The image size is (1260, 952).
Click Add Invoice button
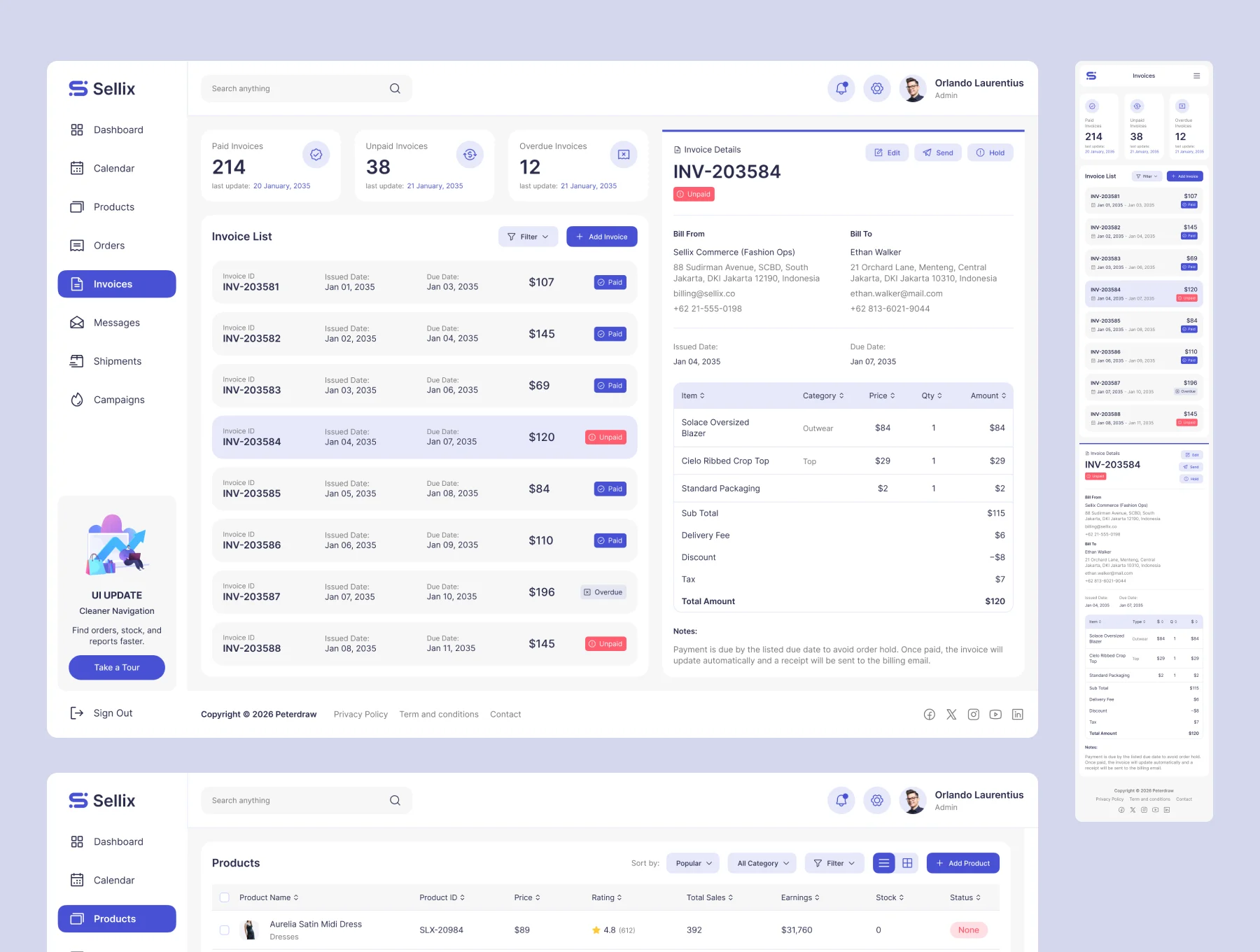coord(602,237)
